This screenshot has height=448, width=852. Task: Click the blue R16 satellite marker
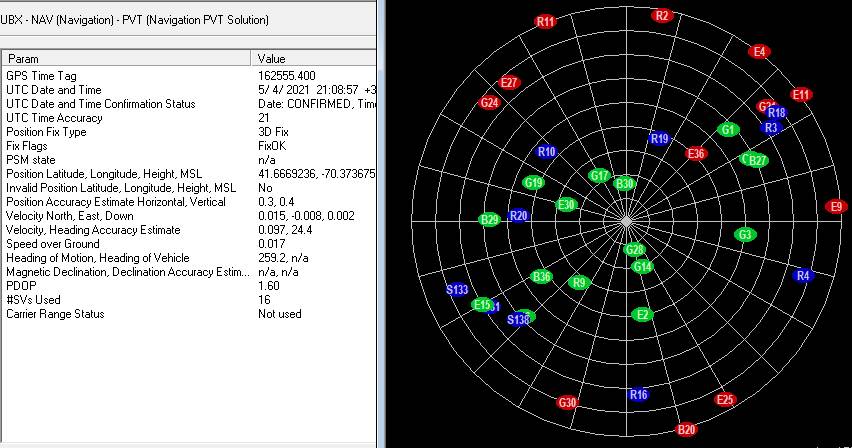[638, 395]
